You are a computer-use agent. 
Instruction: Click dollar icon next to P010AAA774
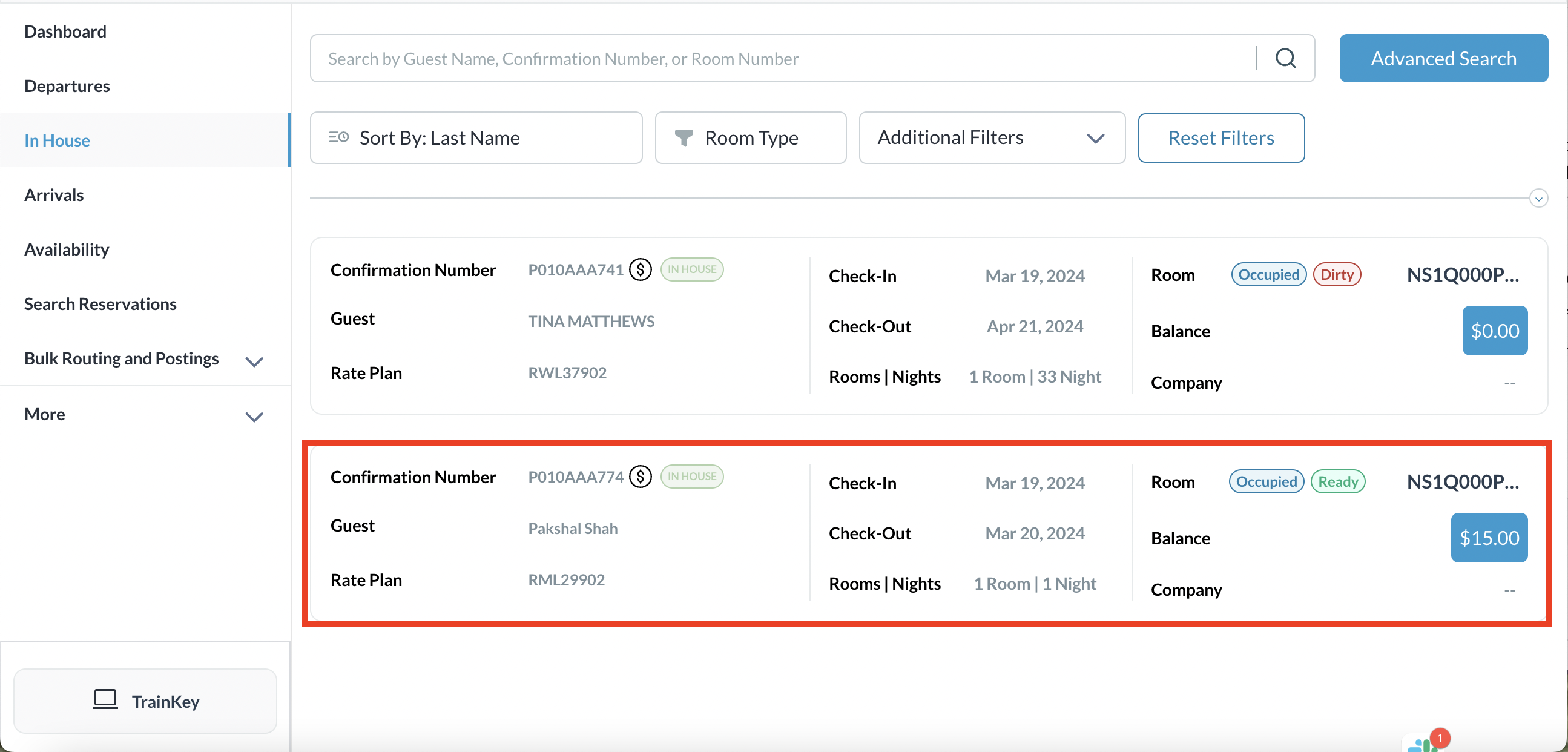(641, 476)
